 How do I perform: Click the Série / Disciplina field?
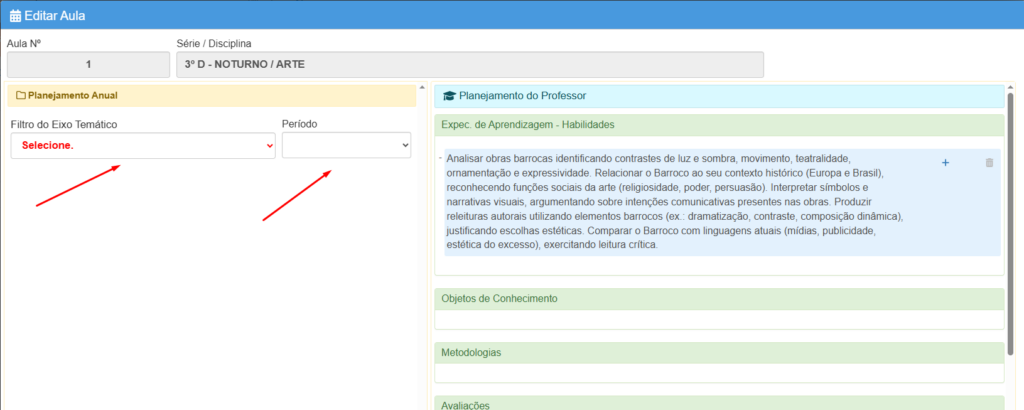pos(469,64)
